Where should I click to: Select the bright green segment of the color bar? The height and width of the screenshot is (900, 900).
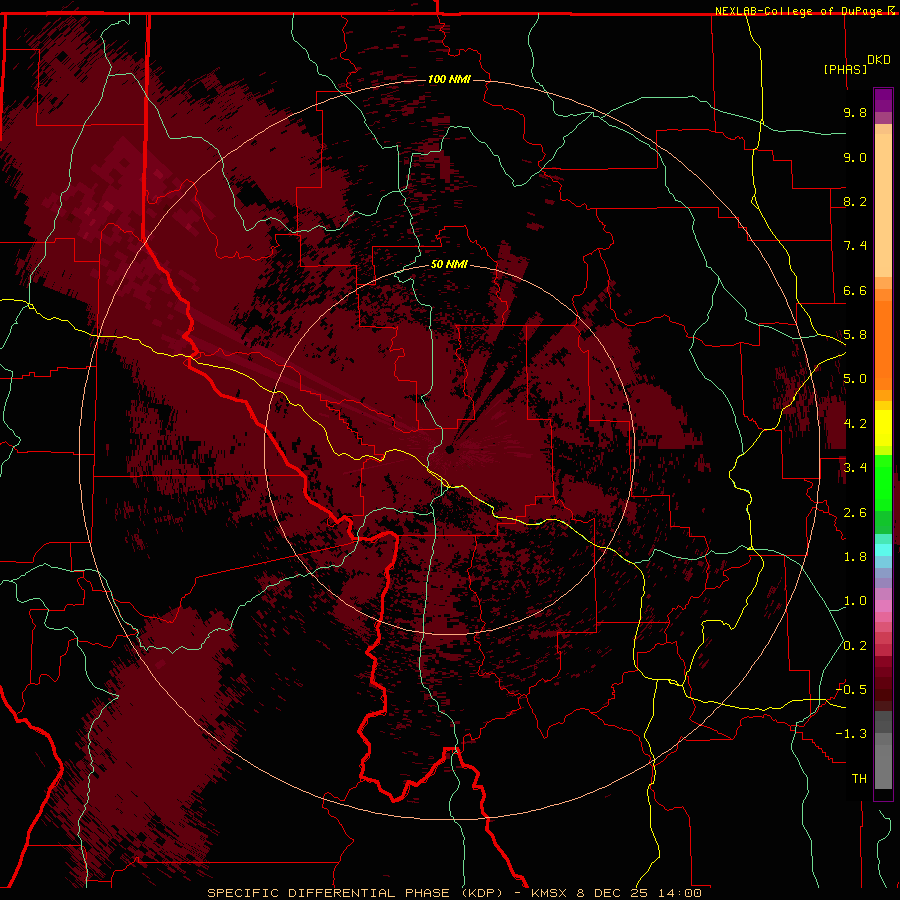pyautogui.click(x=883, y=482)
